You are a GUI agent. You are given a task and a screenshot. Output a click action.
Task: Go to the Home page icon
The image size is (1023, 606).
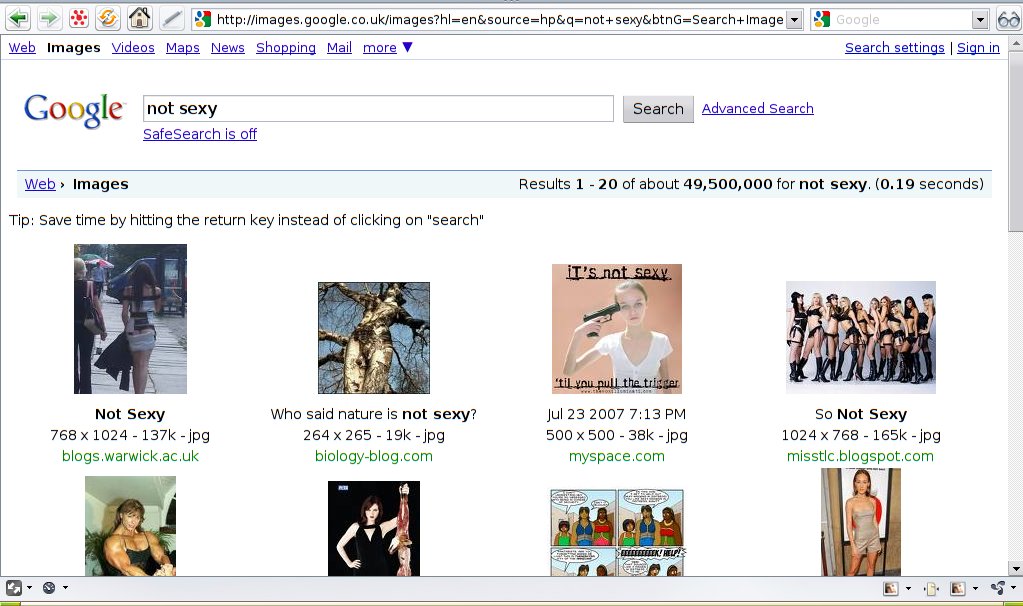pyautogui.click(x=140, y=18)
